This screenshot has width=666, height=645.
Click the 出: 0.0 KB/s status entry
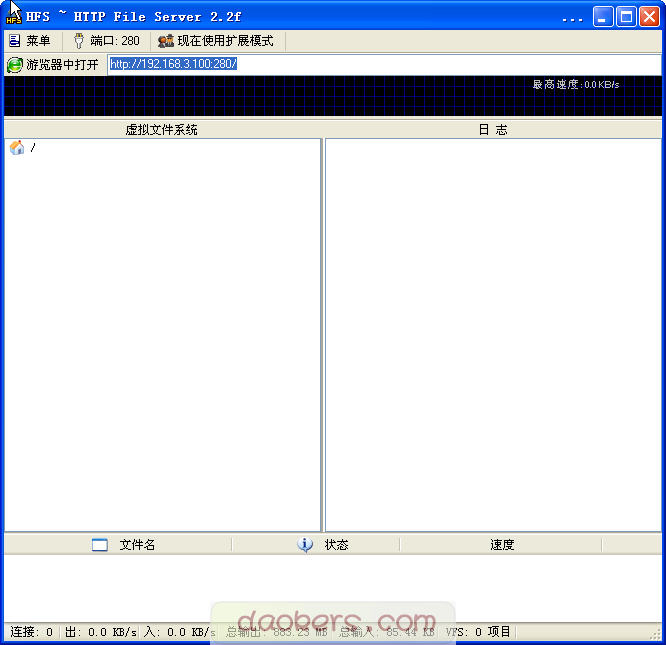(101, 632)
